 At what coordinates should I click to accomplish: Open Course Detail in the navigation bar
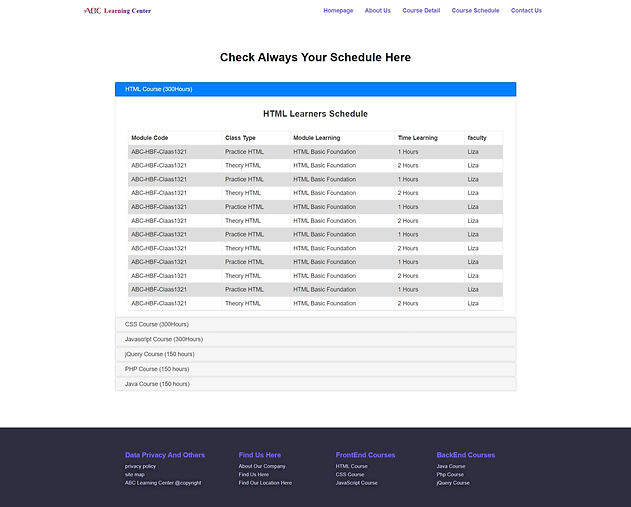(421, 10)
